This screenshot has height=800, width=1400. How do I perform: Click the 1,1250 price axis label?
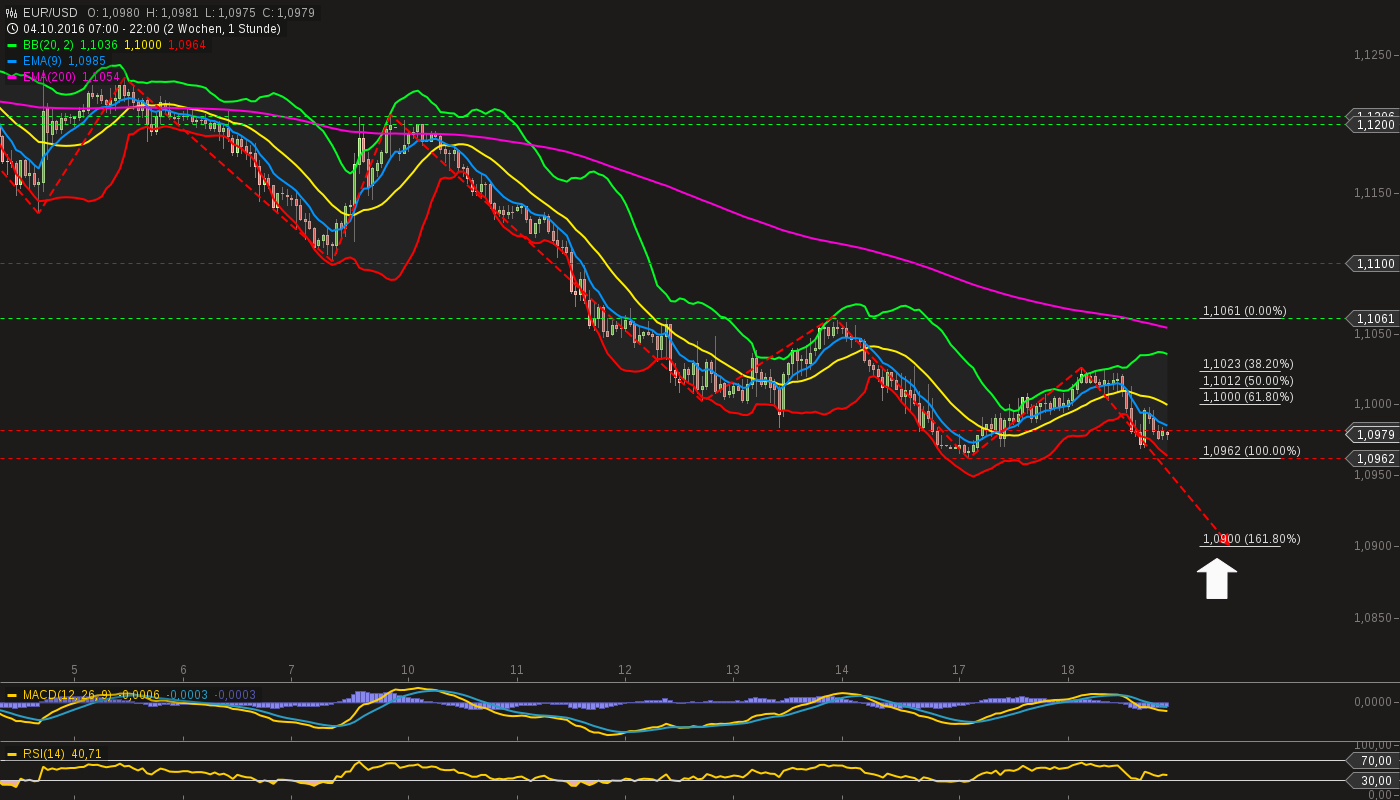[1372, 55]
